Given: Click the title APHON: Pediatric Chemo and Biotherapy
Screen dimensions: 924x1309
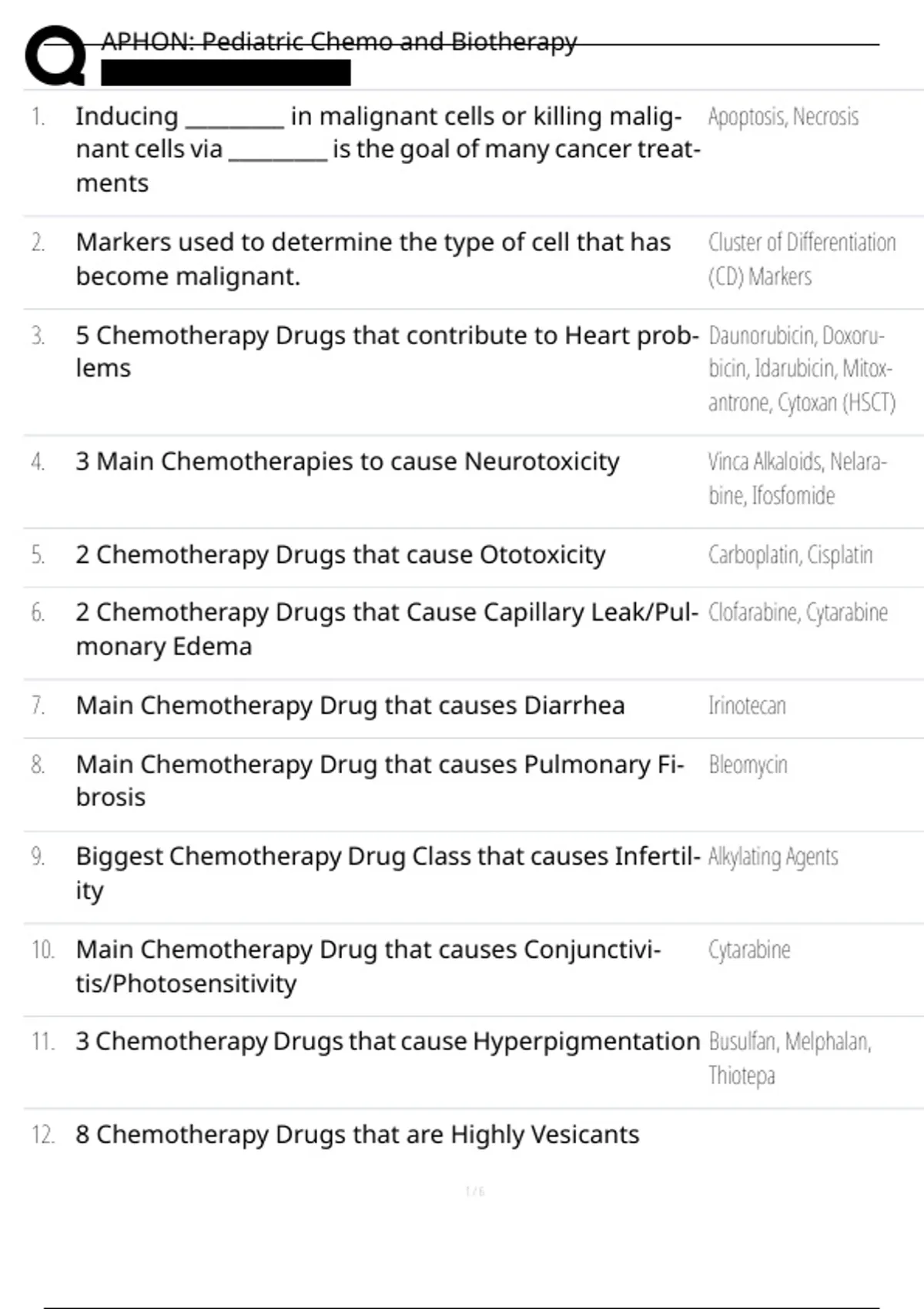Looking at the screenshot, I should coord(339,42).
